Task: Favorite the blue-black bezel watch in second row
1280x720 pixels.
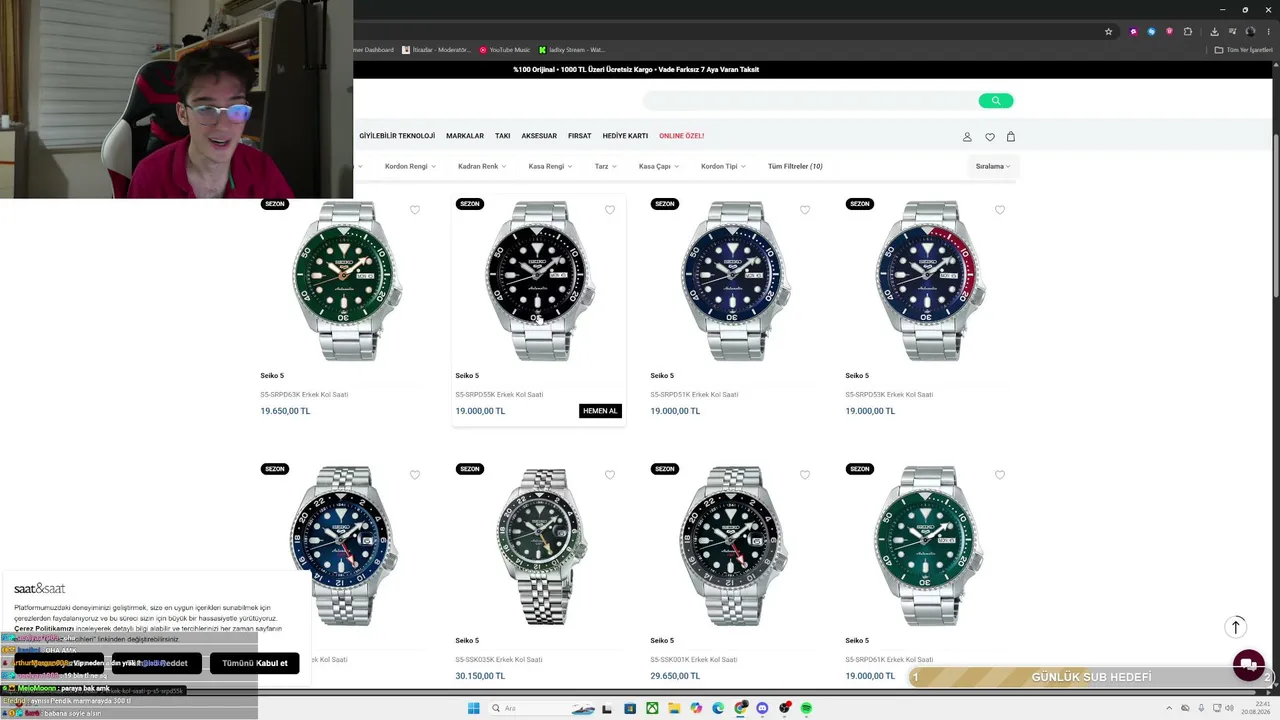Action: click(x=415, y=475)
